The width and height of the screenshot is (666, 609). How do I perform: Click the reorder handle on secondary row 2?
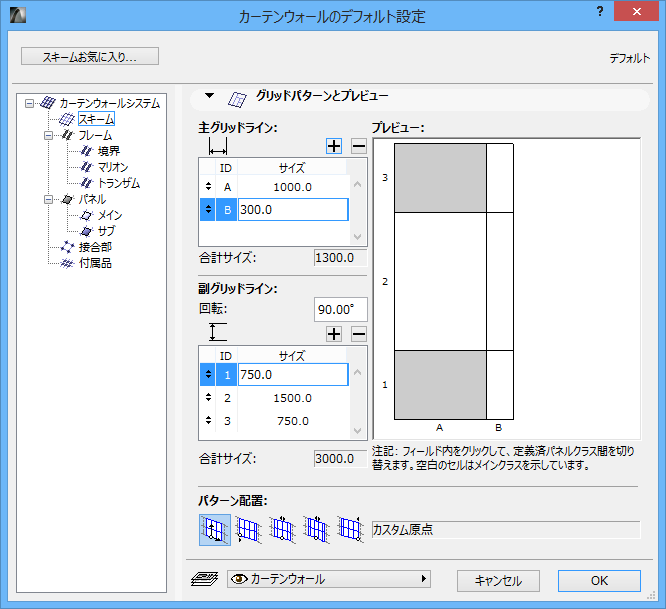(x=208, y=398)
